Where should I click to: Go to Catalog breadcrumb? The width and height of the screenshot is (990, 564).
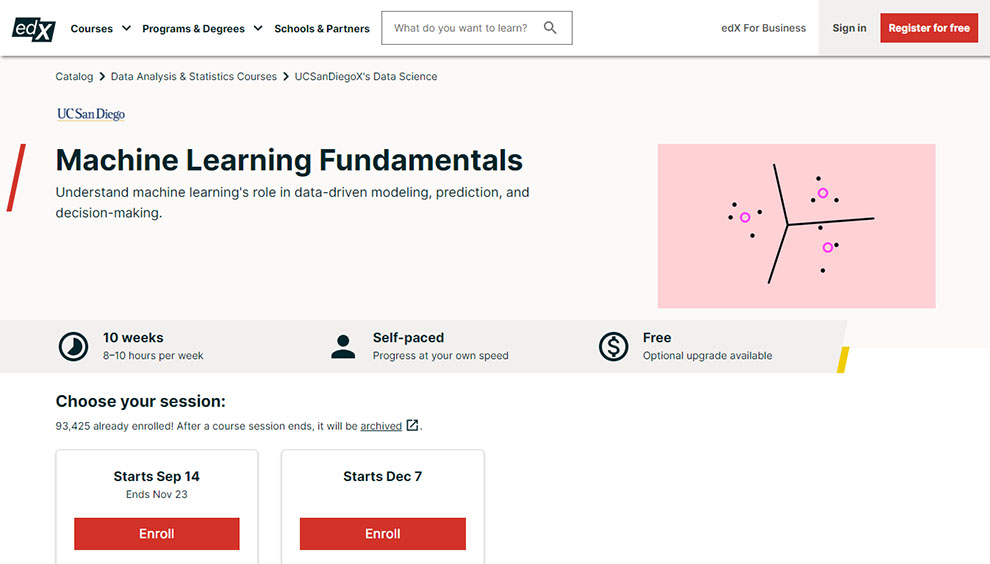(74, 76)
